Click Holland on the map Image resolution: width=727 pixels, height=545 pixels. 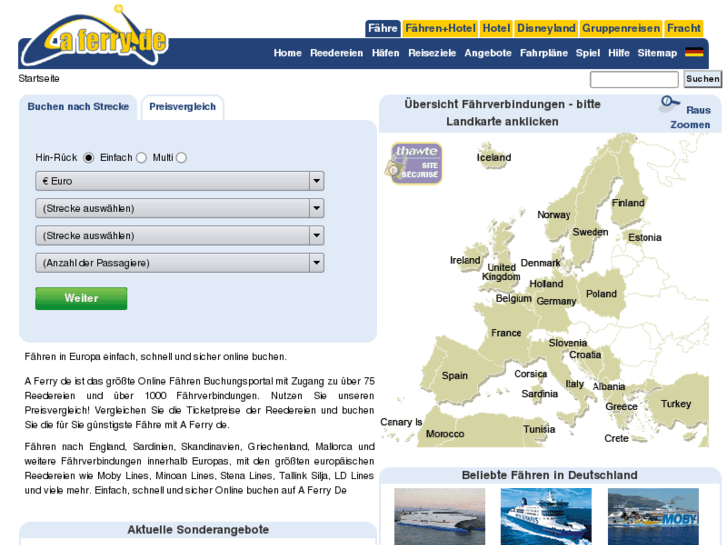[546, 284]
